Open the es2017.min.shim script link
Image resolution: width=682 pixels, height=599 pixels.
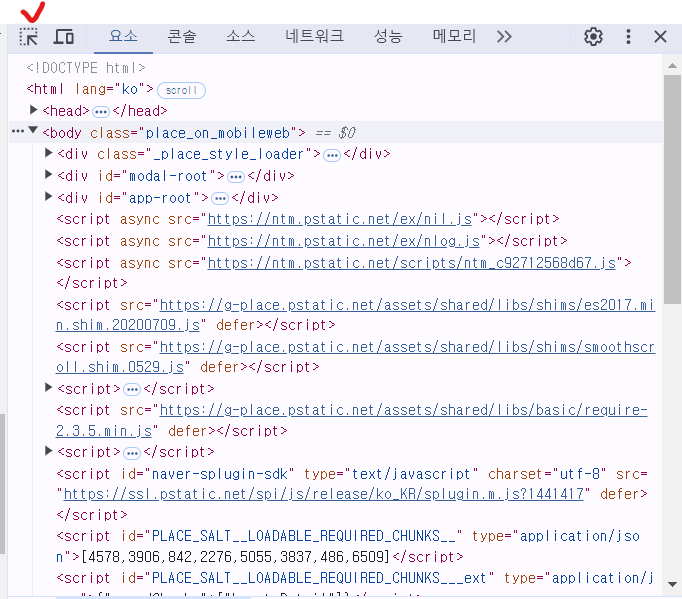(x=355, y=315)
